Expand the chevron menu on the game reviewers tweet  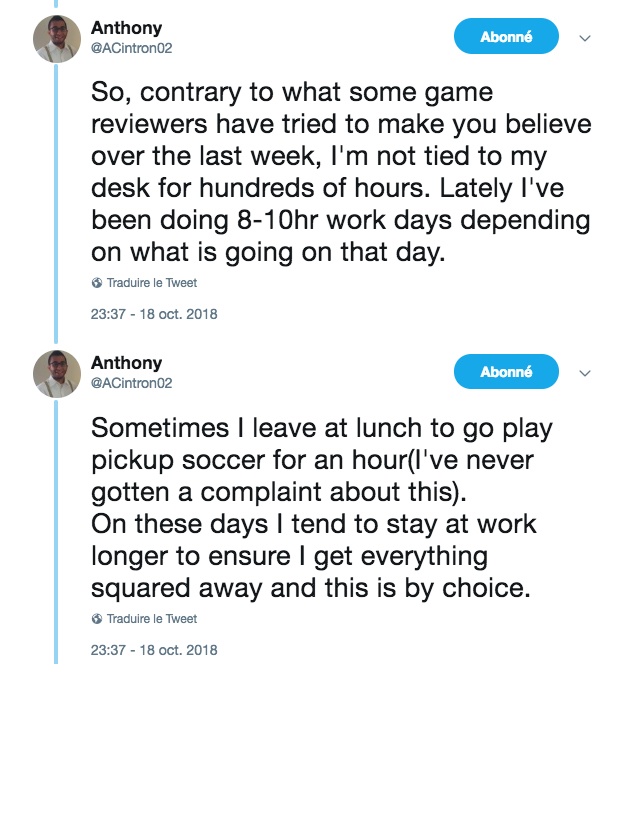click(x=586, y=39)
